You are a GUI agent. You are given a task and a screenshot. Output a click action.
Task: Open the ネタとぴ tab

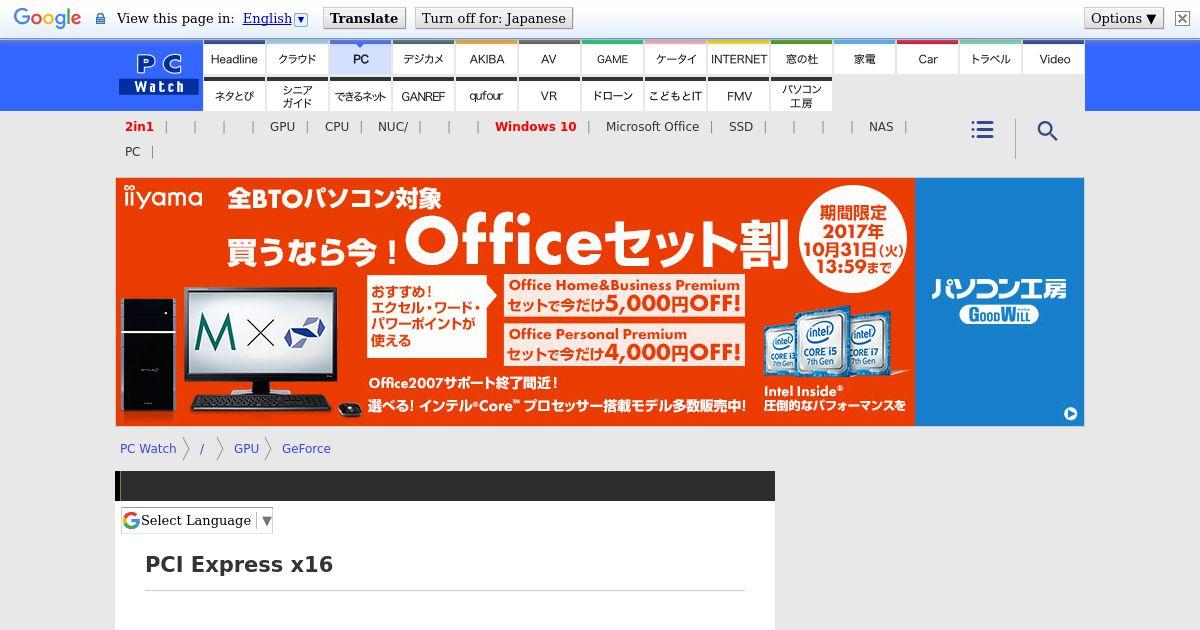click(234, 96)
